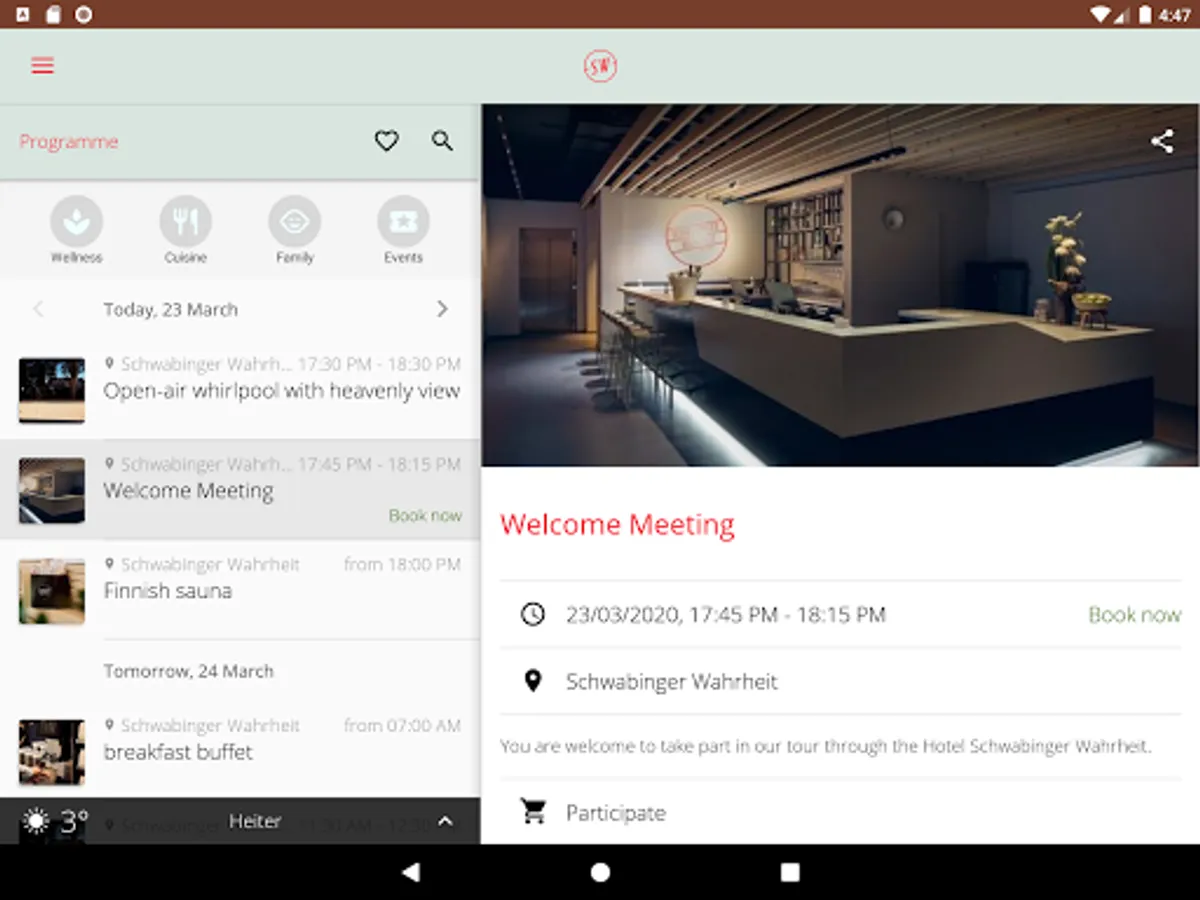Open the Open-air whirlpool thumbnail
Image resolution: width=1200 pixels, height=900 pixels.
pos(52,390)
